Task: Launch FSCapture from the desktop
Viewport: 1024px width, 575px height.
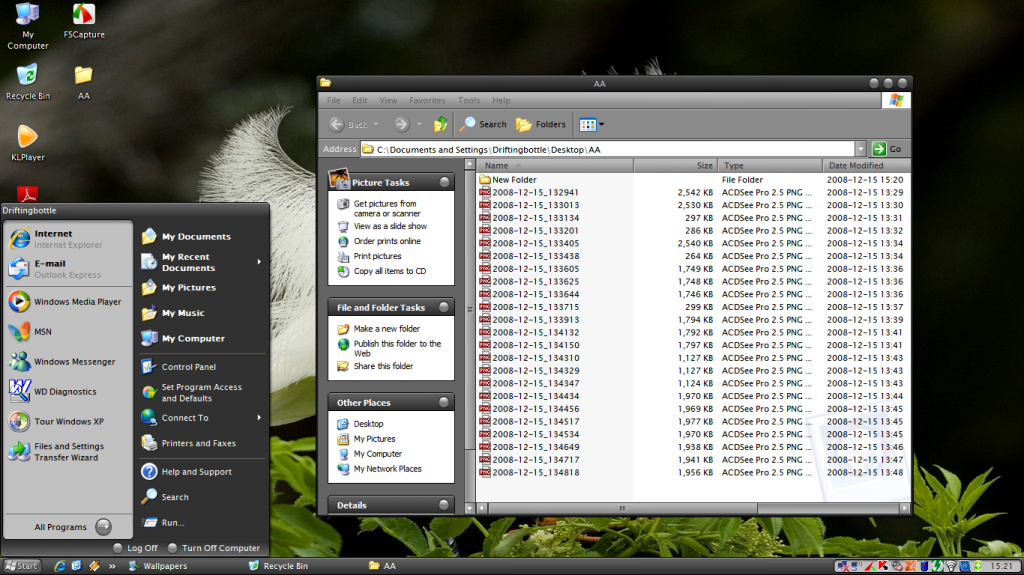Action: [x=84, y=22]
